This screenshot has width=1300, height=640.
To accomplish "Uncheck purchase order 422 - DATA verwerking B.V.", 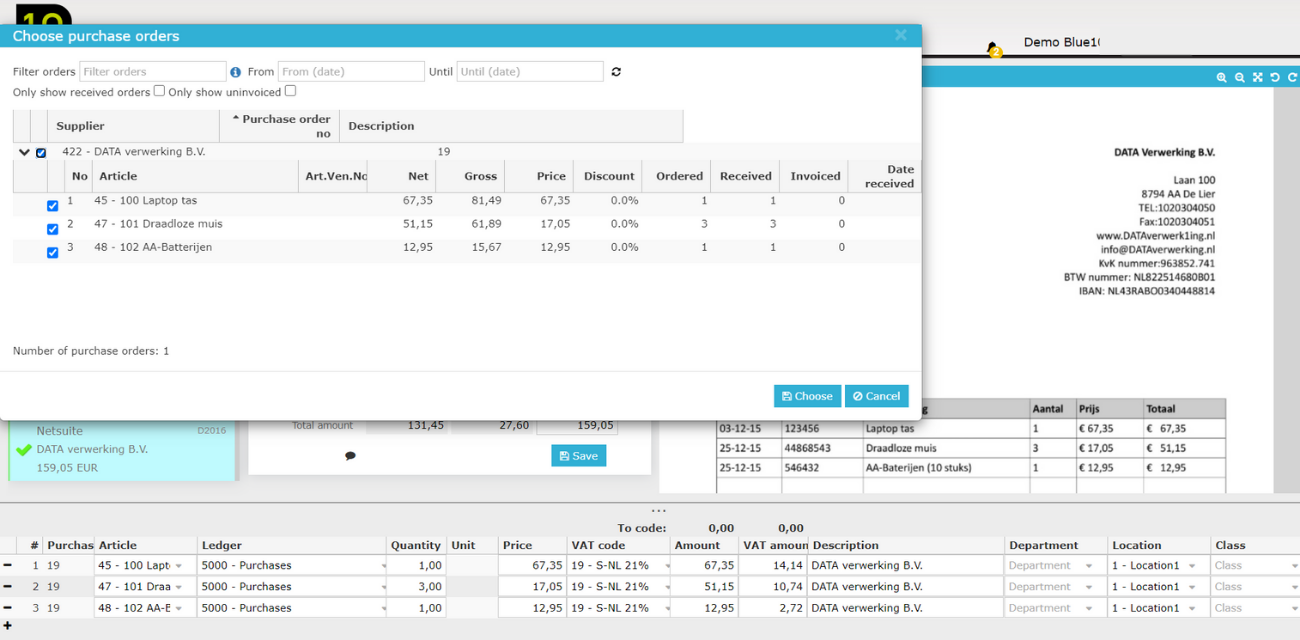I will [x=41, y=153].
